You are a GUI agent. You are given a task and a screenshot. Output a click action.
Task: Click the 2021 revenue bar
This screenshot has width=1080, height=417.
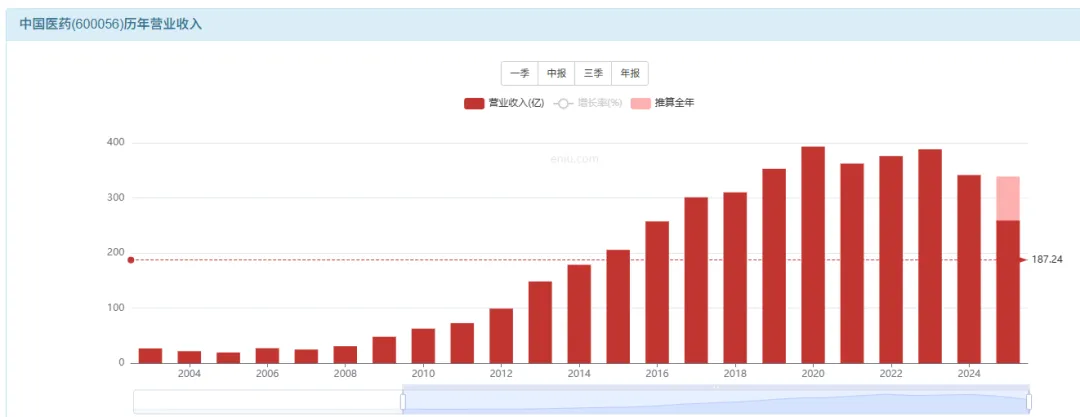coord(852,263)
